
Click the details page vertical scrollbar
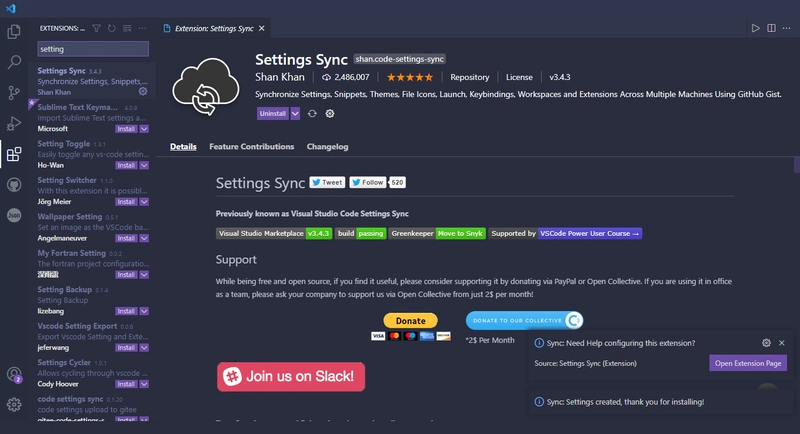tap(796, 165)
